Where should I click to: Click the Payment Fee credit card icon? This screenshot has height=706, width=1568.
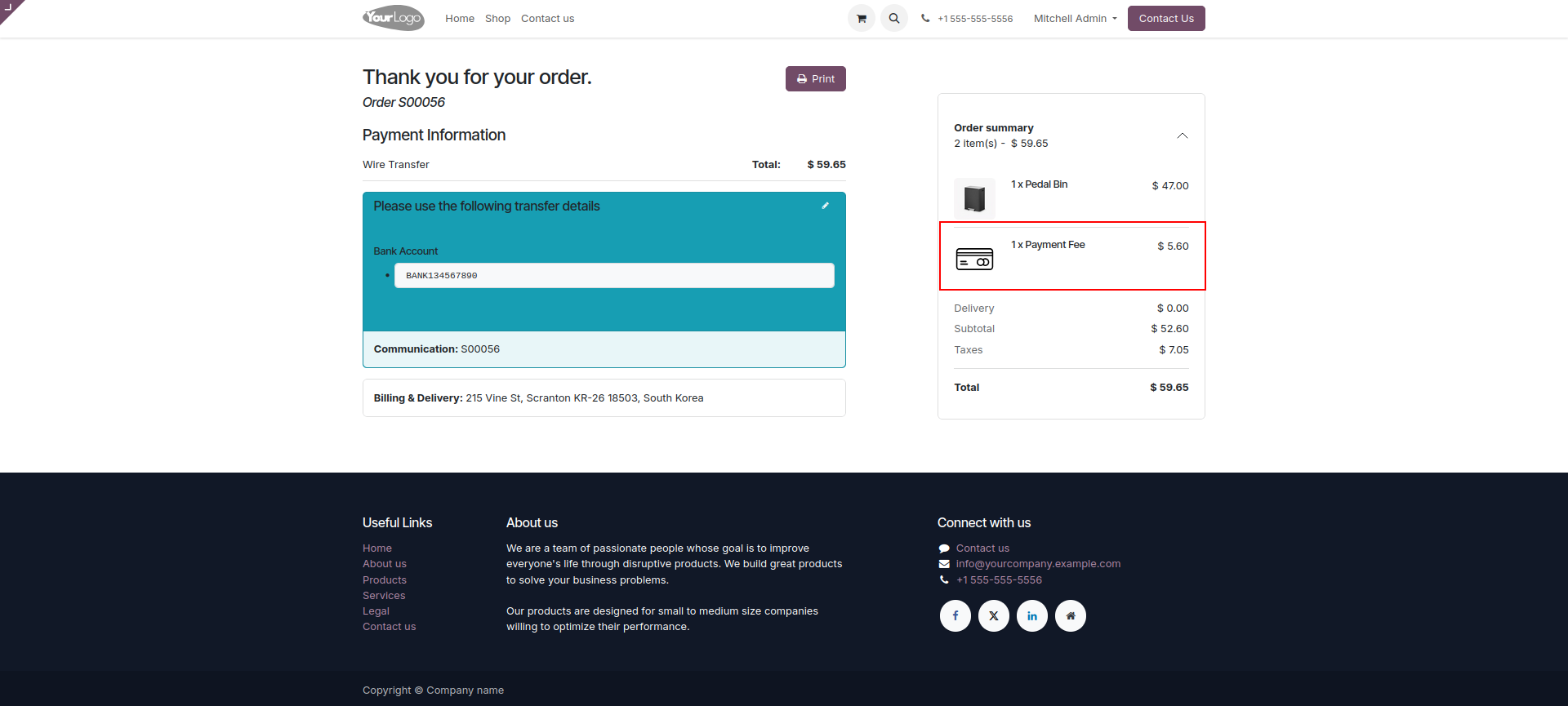[x=974, y=259]
